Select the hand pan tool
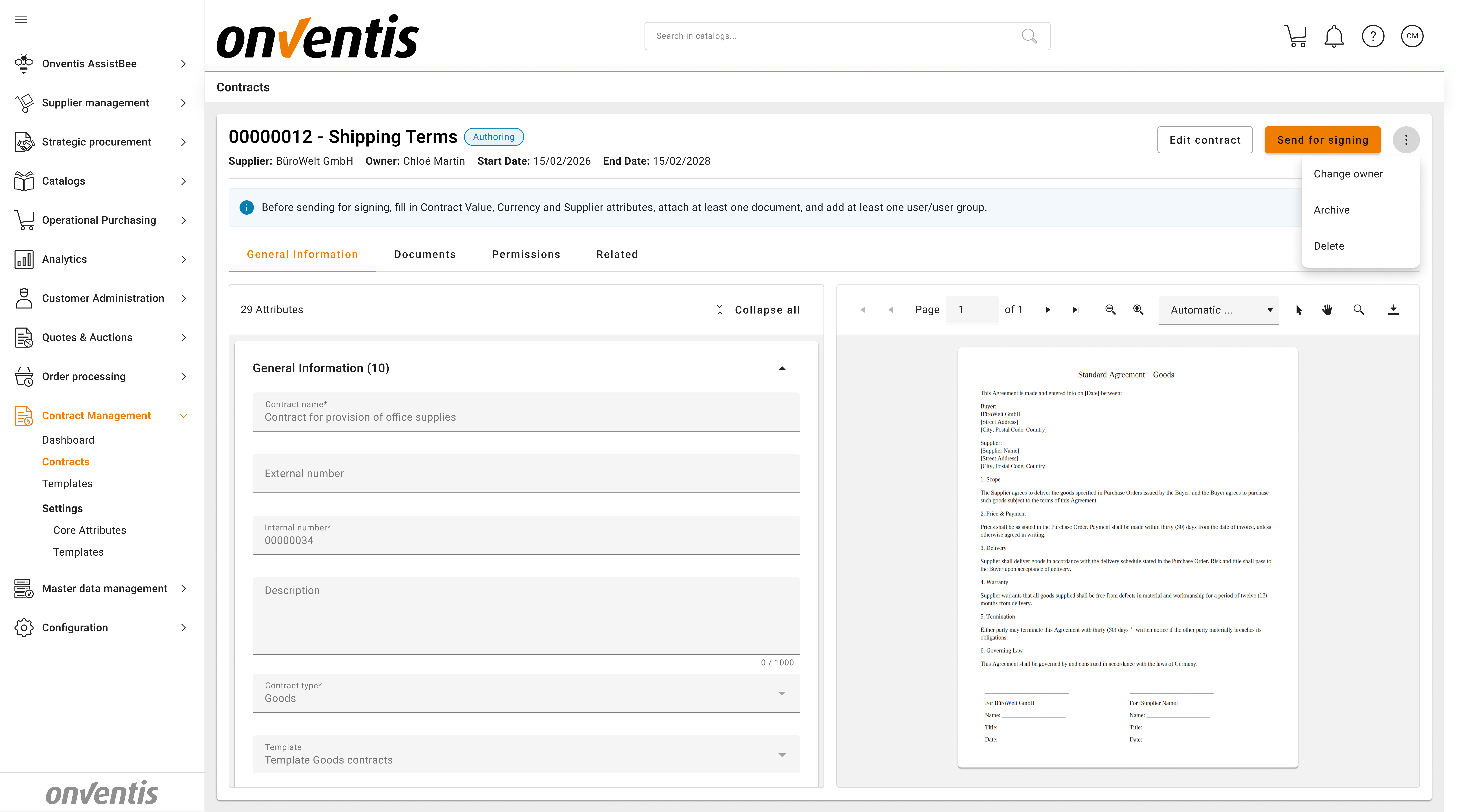This screenshot has height=812, width=1462. pyautogui.click(x=1327, y=310)
